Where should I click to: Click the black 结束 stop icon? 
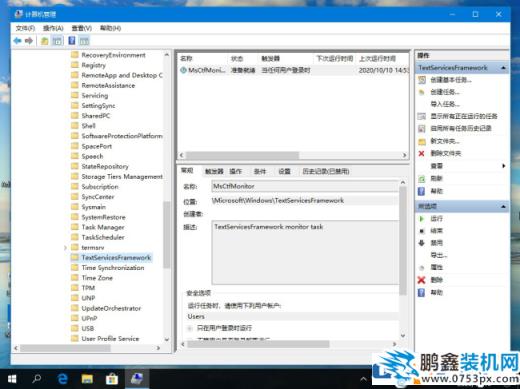pos(422,231)
